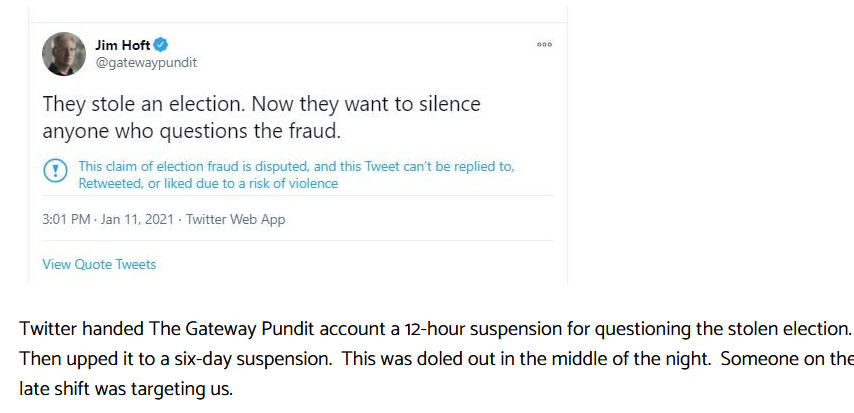Screen dimensions: 854x413
Task: Click the "They stole an election" tweet line
Action: click(x=261, y=104)
